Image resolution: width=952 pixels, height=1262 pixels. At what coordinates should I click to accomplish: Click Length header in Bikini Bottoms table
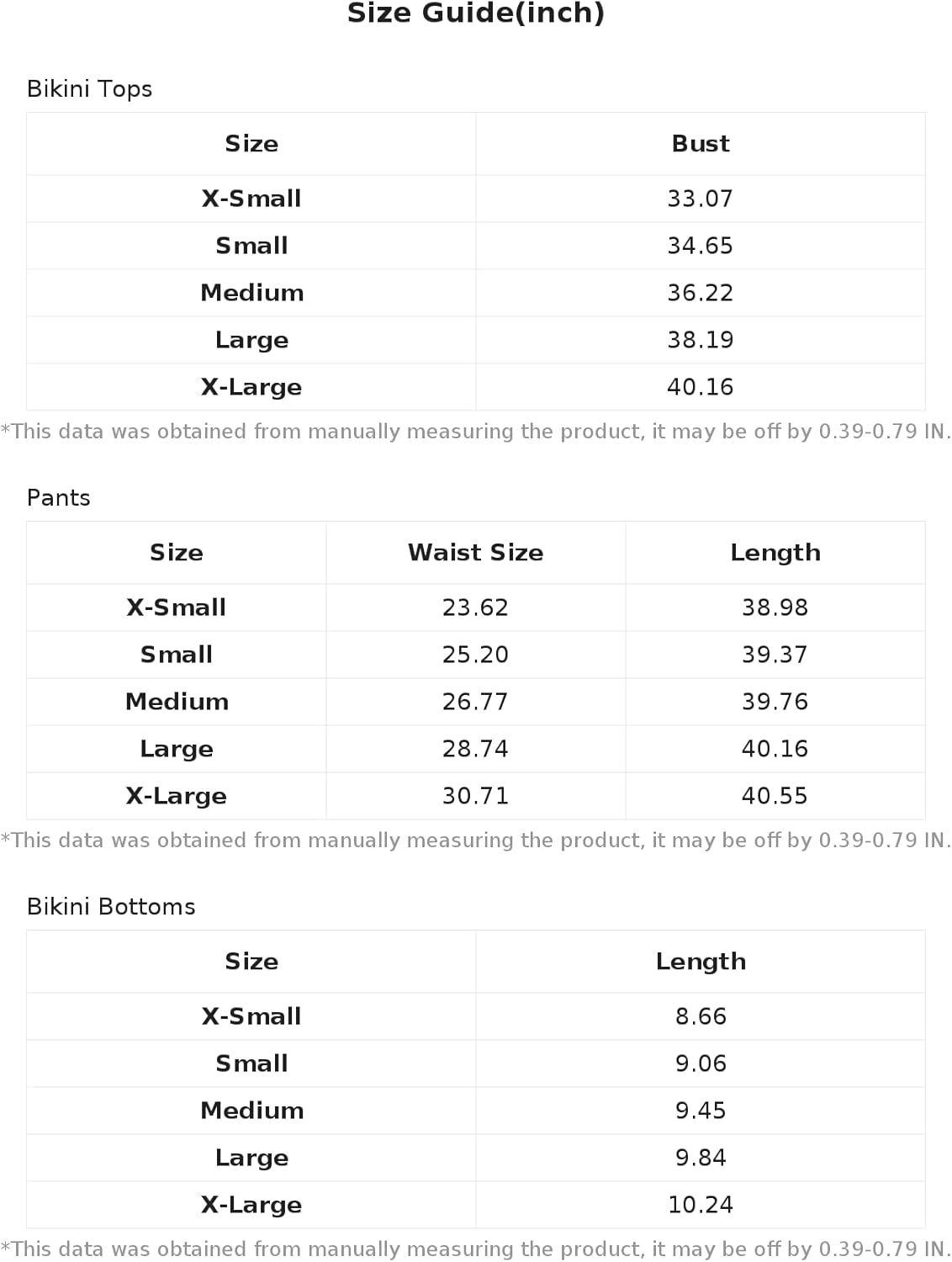click(700, 962)
